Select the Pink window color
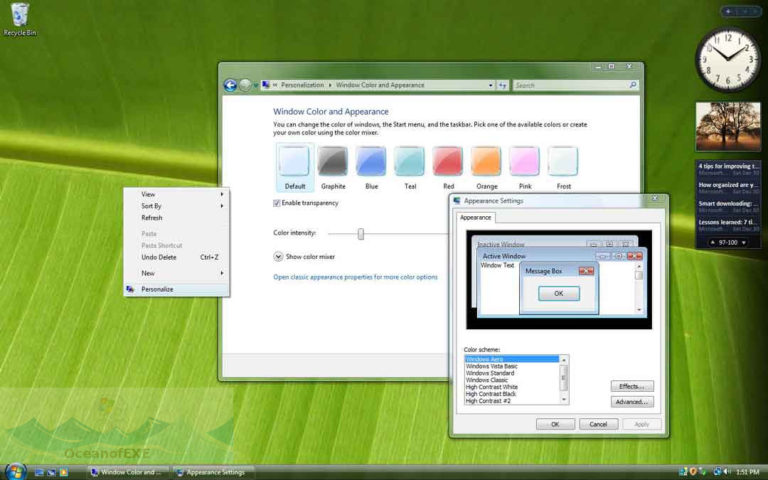Image resolution: width=768 pixels, height=480 pixels. click(x=525, y=168)
